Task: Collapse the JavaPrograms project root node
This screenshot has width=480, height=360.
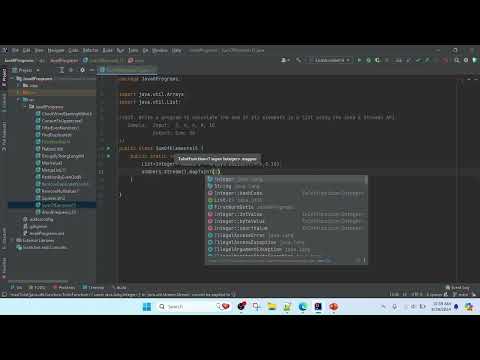Action: [13, 79]
